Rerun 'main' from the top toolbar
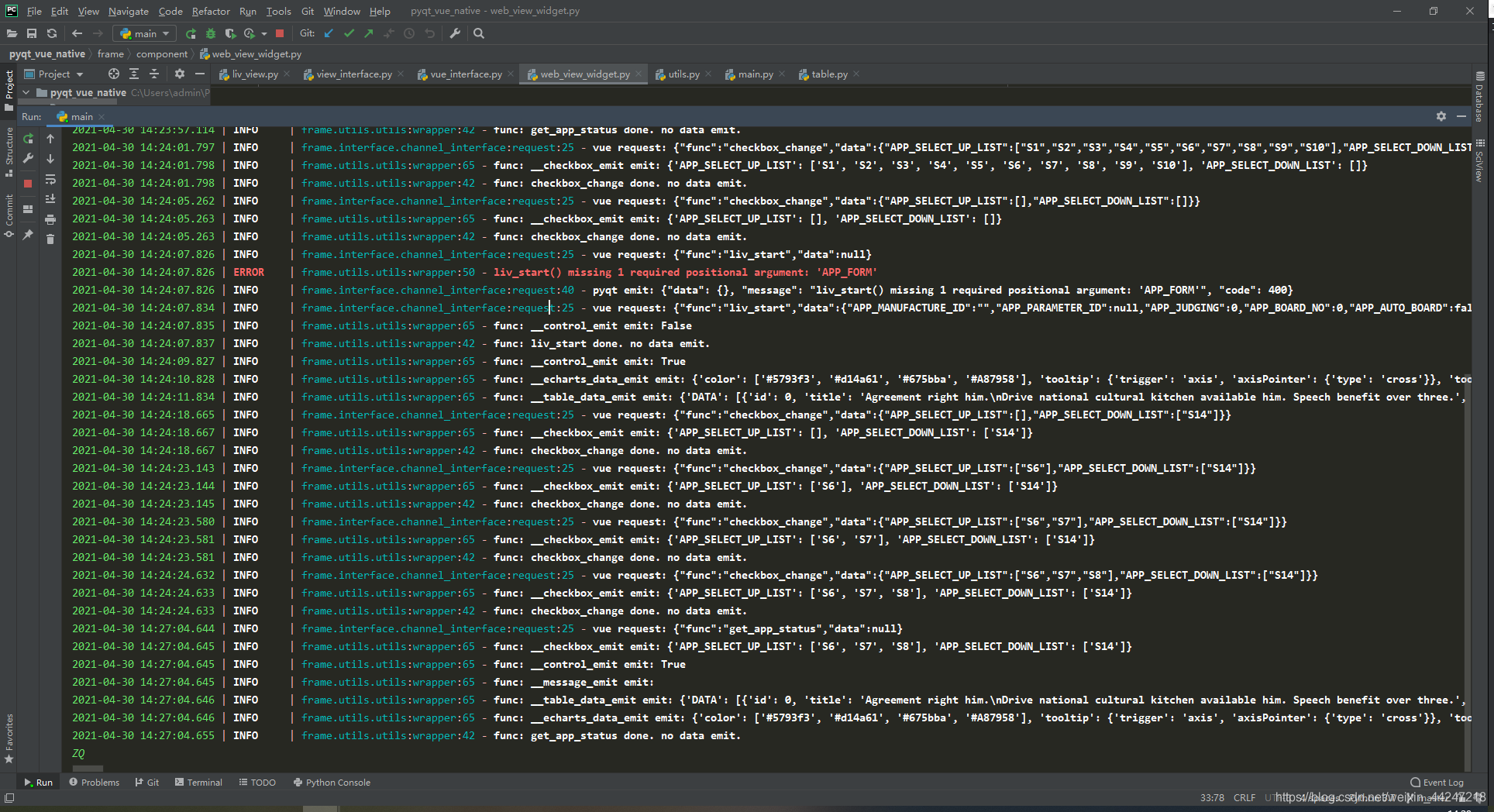This screenshot has height=812, width=1494. coord(191,33)
